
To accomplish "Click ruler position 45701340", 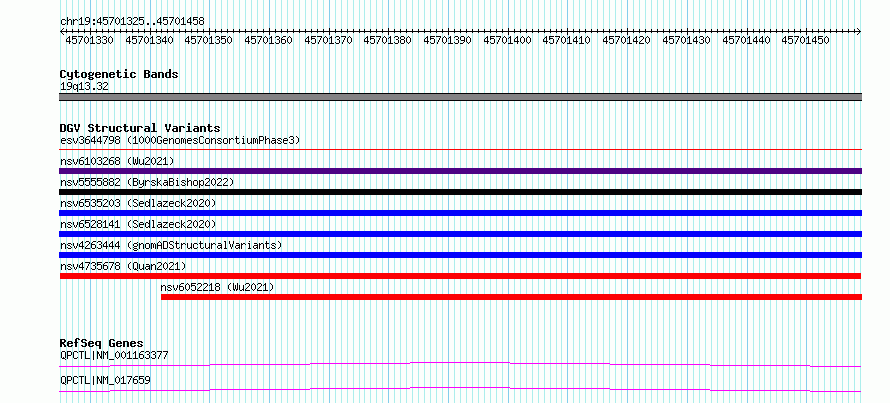I will coord(149,40).
